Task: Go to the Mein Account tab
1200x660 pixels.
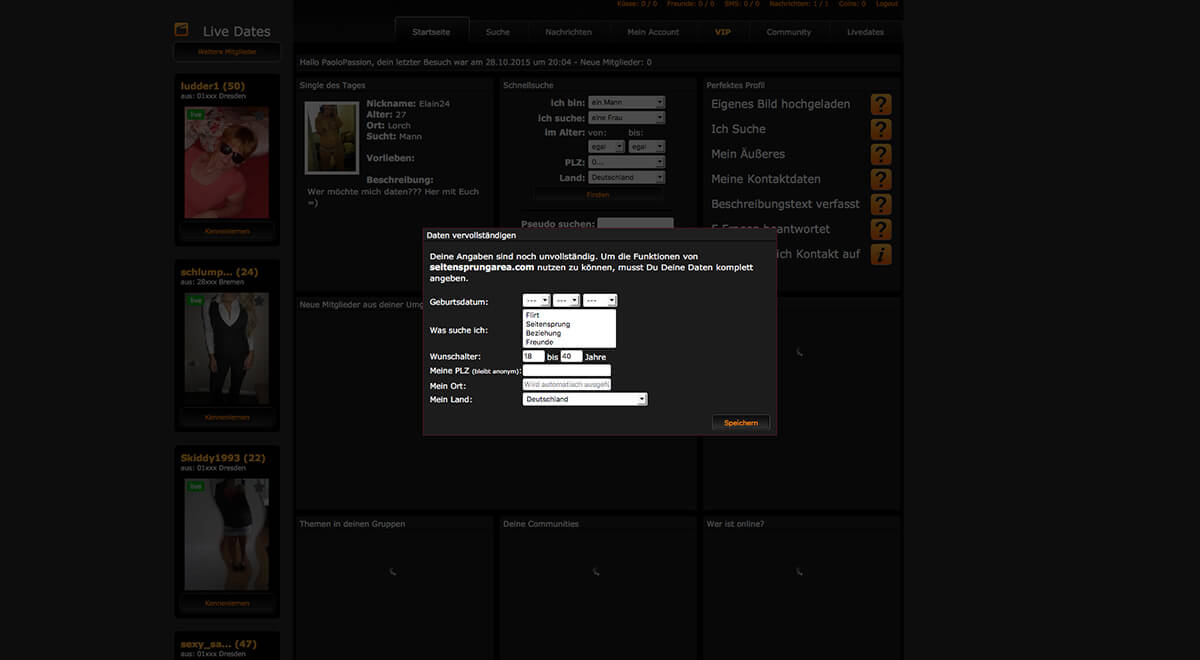Action: (653, 32)
